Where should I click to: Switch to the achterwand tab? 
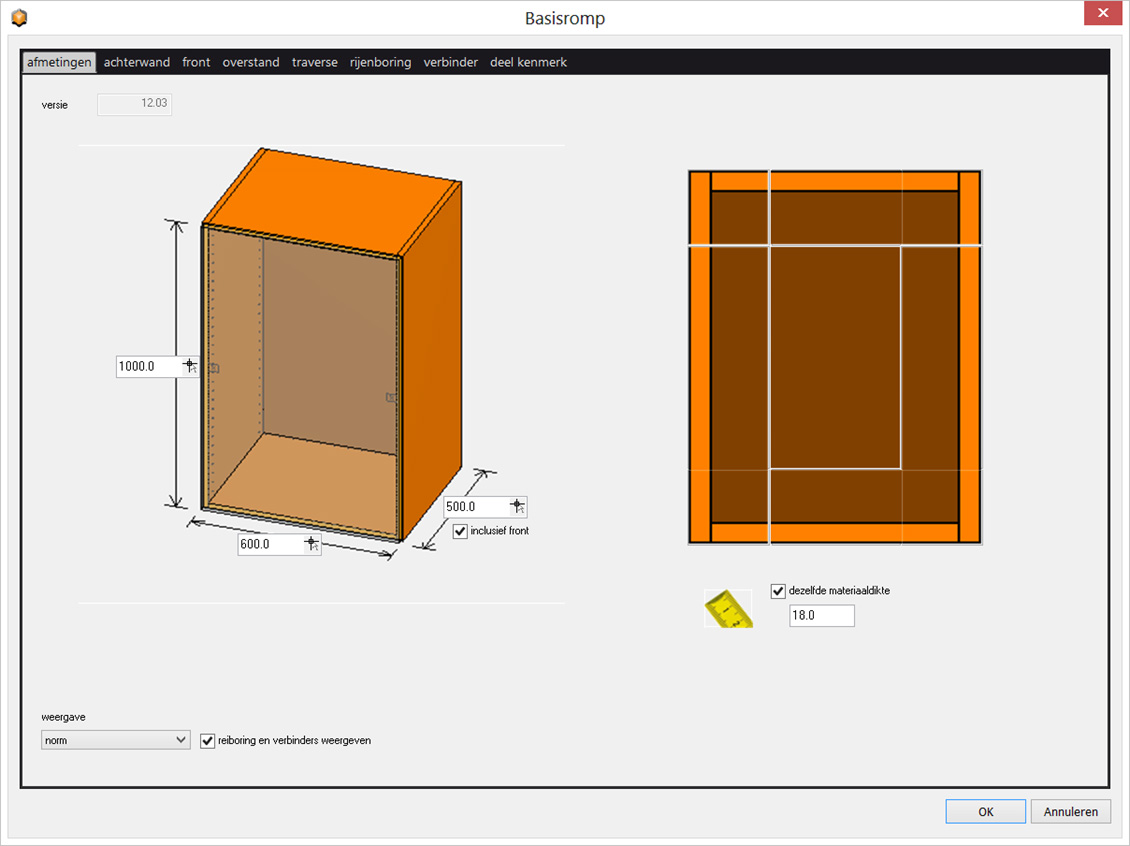click(x=136, y=61)
